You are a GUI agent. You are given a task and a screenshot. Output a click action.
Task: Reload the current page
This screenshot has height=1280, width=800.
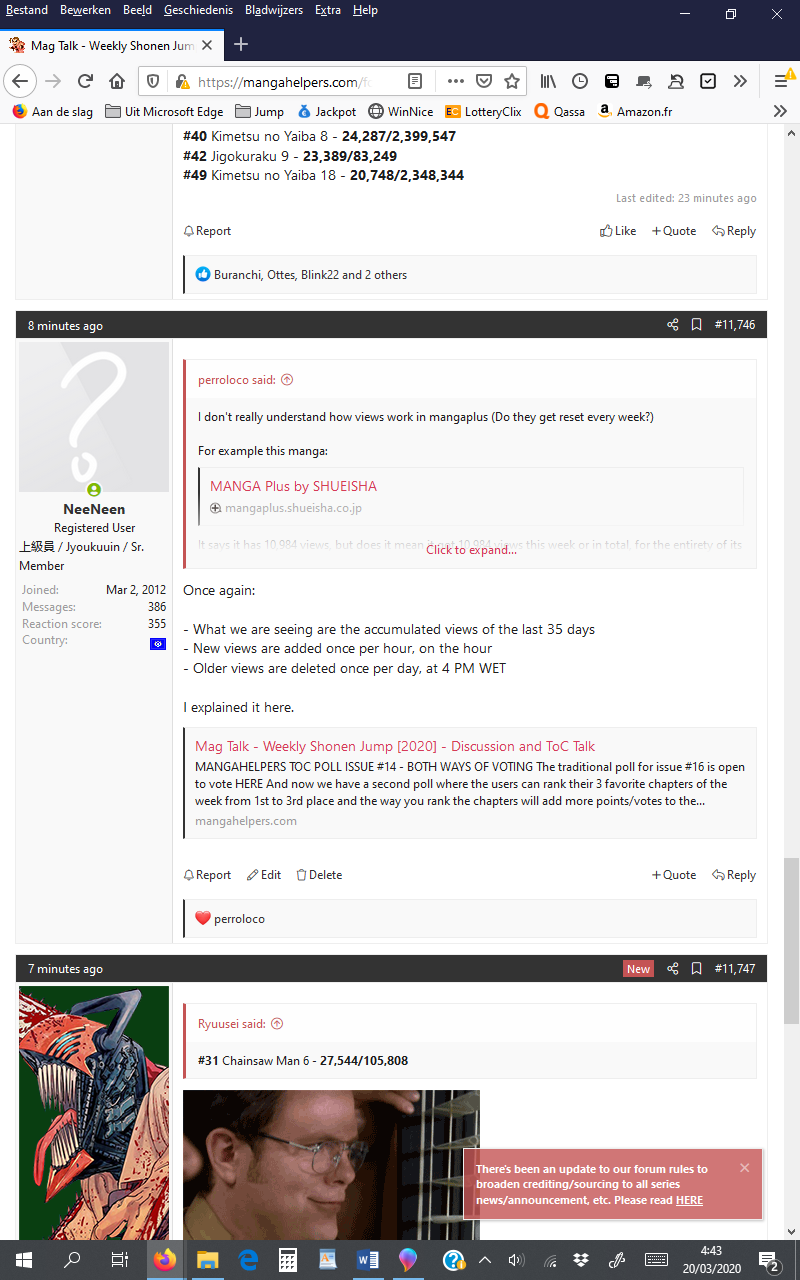[x=85, y=81]
